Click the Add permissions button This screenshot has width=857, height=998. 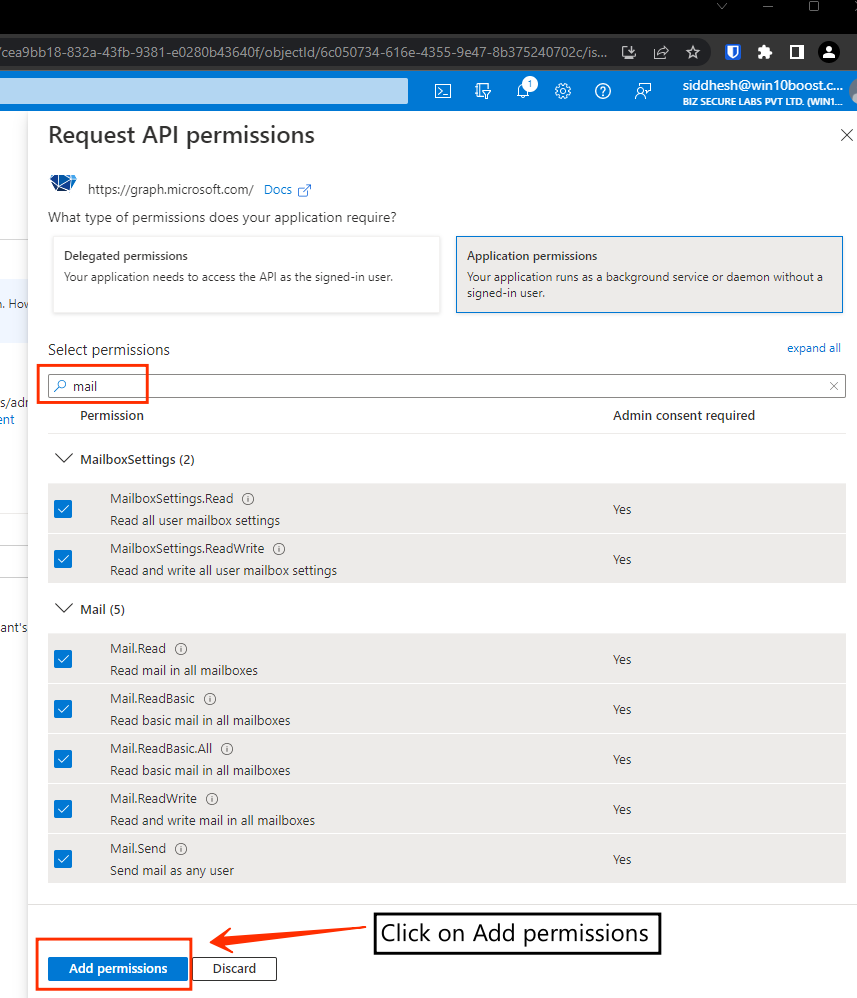point(118,968)
